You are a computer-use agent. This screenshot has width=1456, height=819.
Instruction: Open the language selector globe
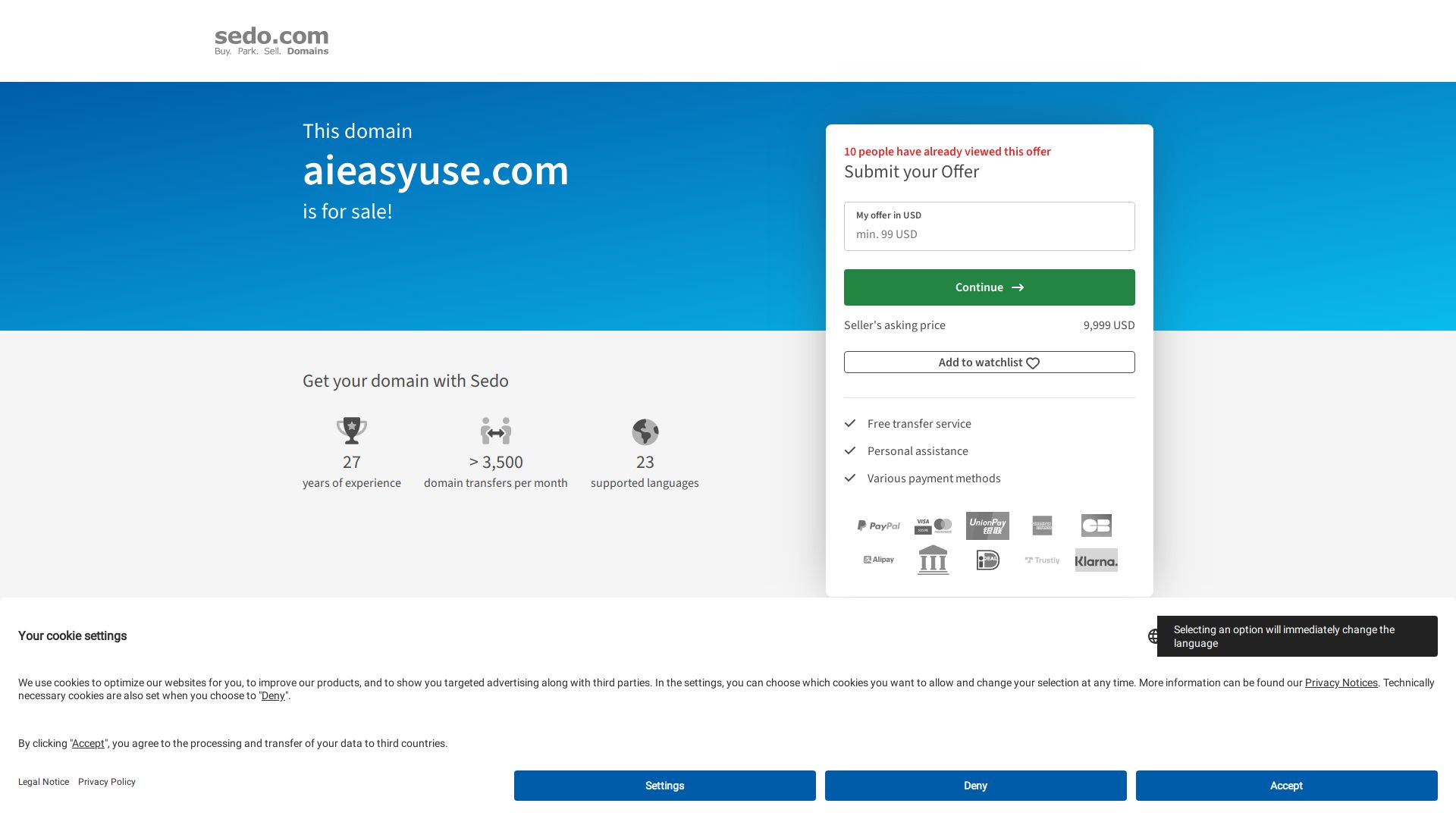click(1153, 635)
